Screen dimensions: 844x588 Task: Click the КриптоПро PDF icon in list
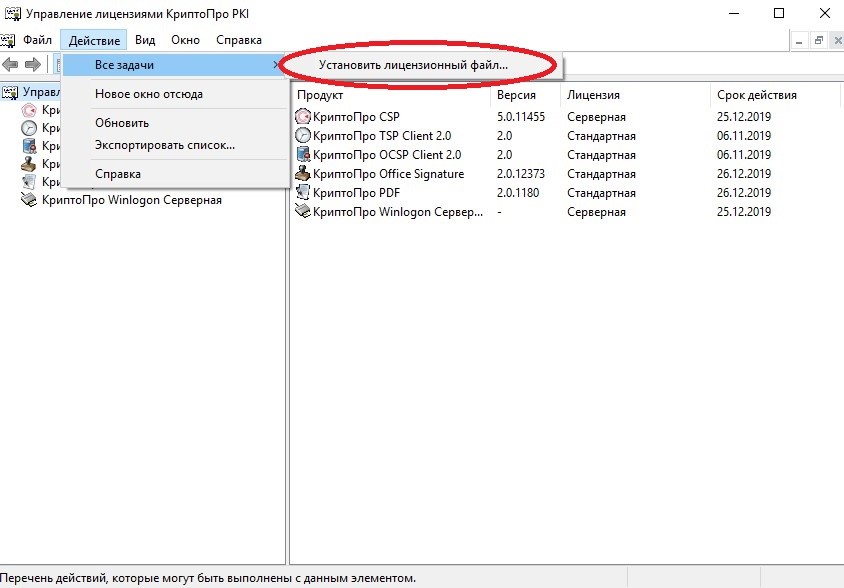[x=303, y=192]
